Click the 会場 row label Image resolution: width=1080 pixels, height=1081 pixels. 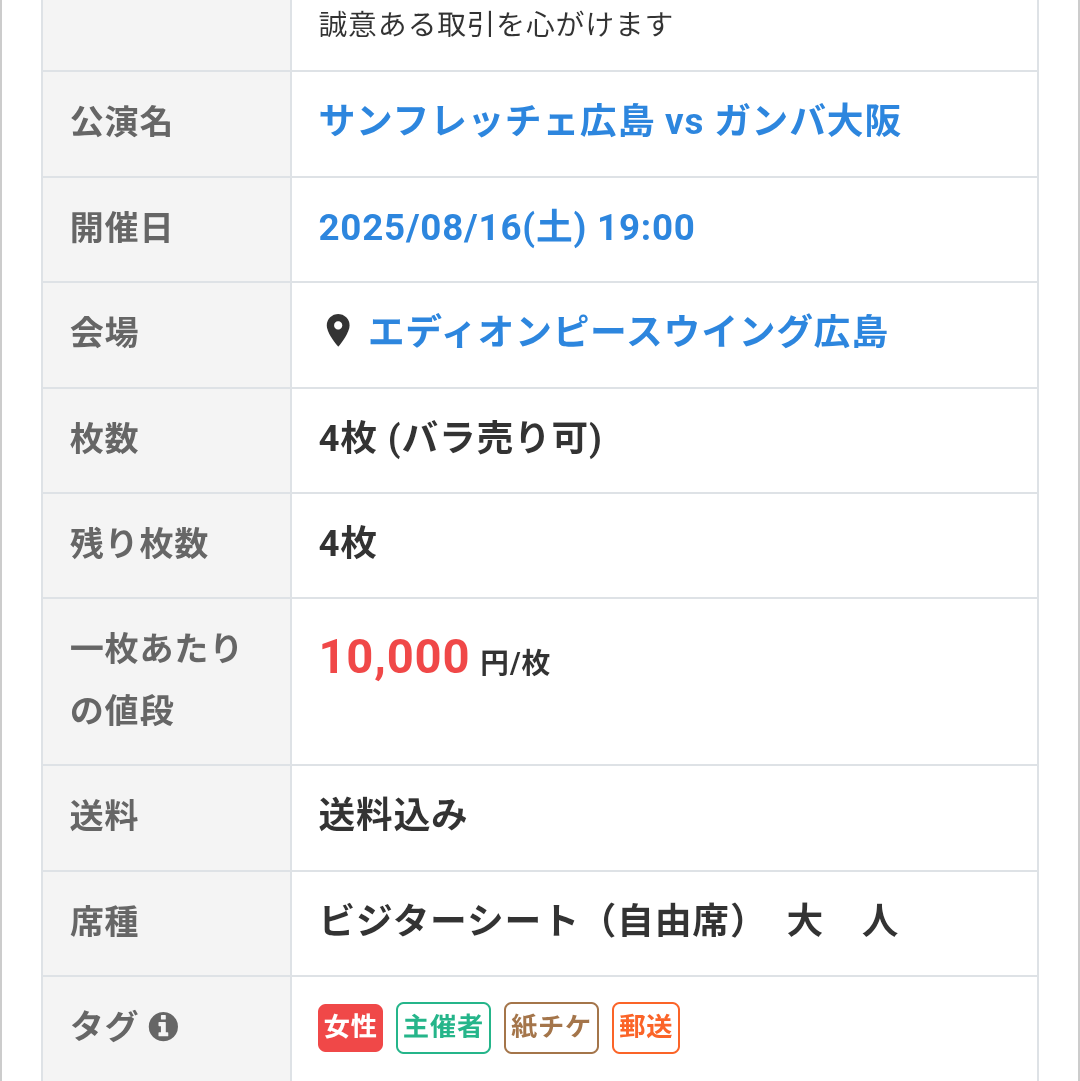pos(104,333)
